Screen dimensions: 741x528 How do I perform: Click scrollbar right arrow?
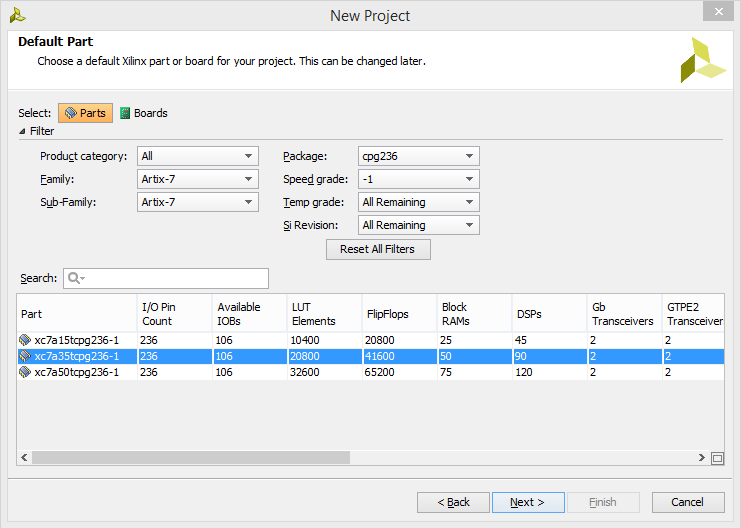[x=702, y=458]
